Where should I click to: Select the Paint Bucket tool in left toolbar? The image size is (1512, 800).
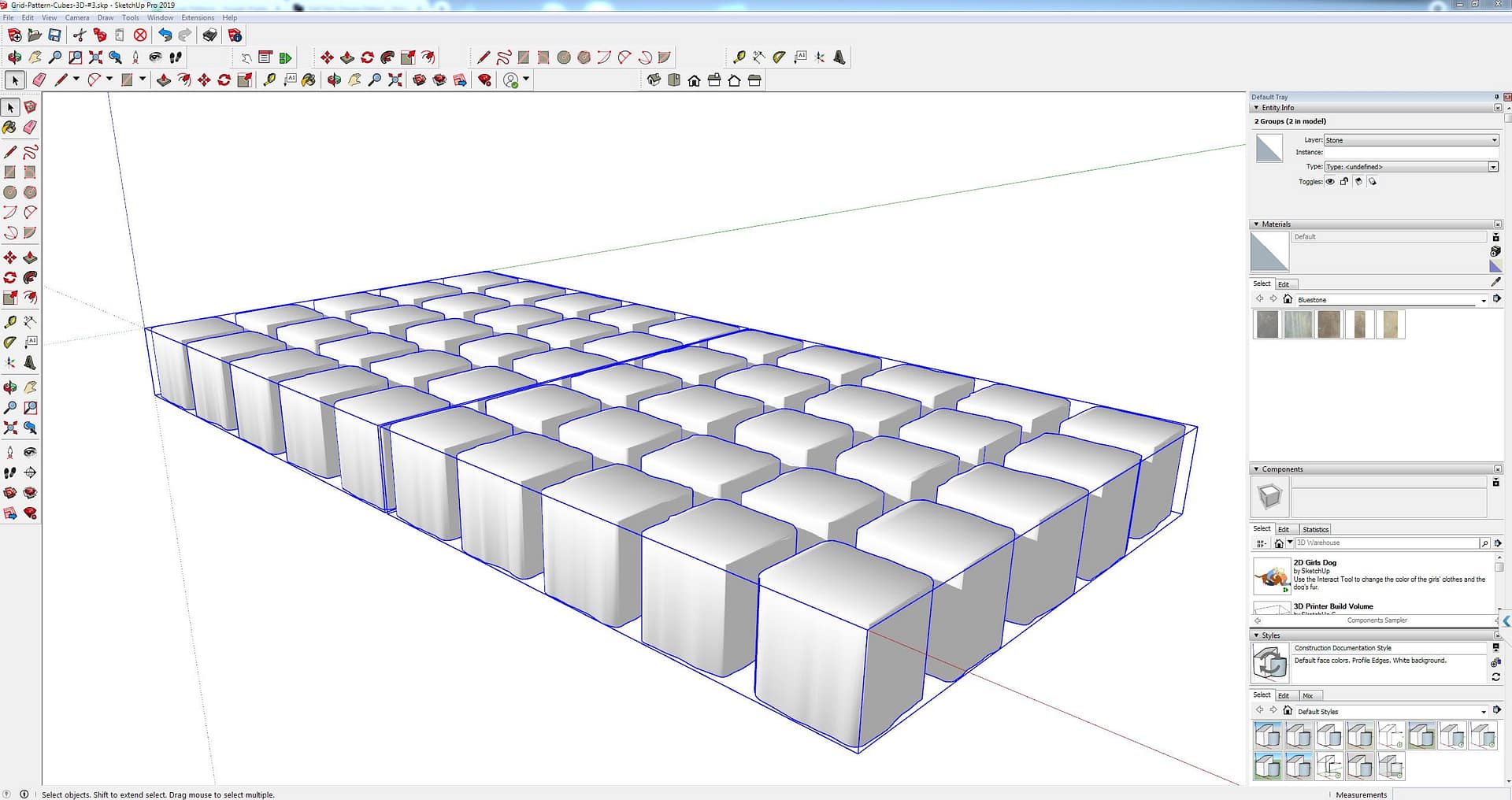(9, 127)
